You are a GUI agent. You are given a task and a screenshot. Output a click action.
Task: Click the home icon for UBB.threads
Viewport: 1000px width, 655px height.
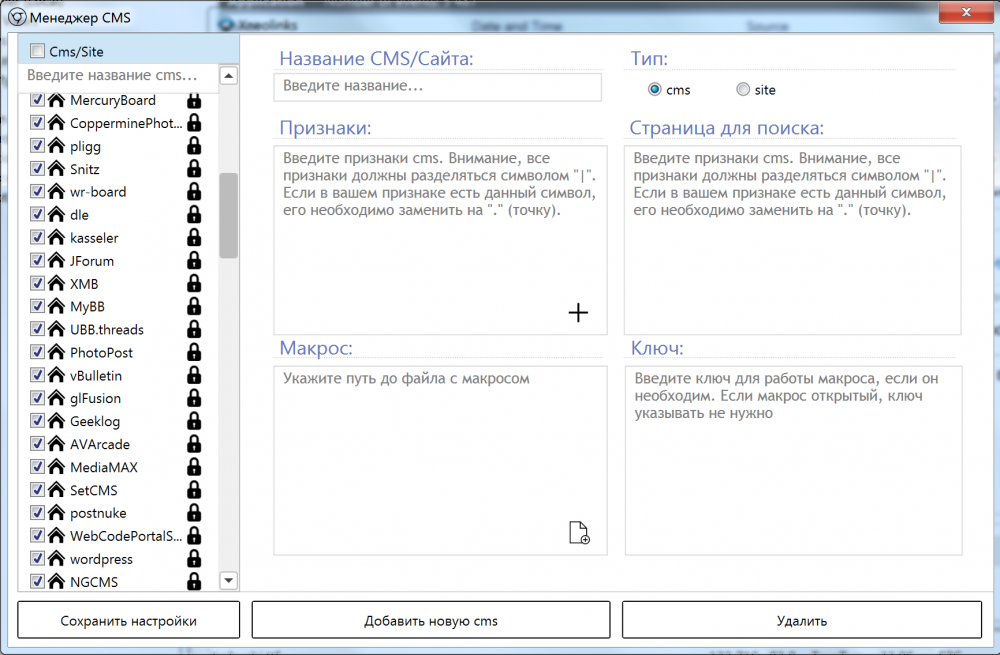pyautogui.click(x=56, y=329)
